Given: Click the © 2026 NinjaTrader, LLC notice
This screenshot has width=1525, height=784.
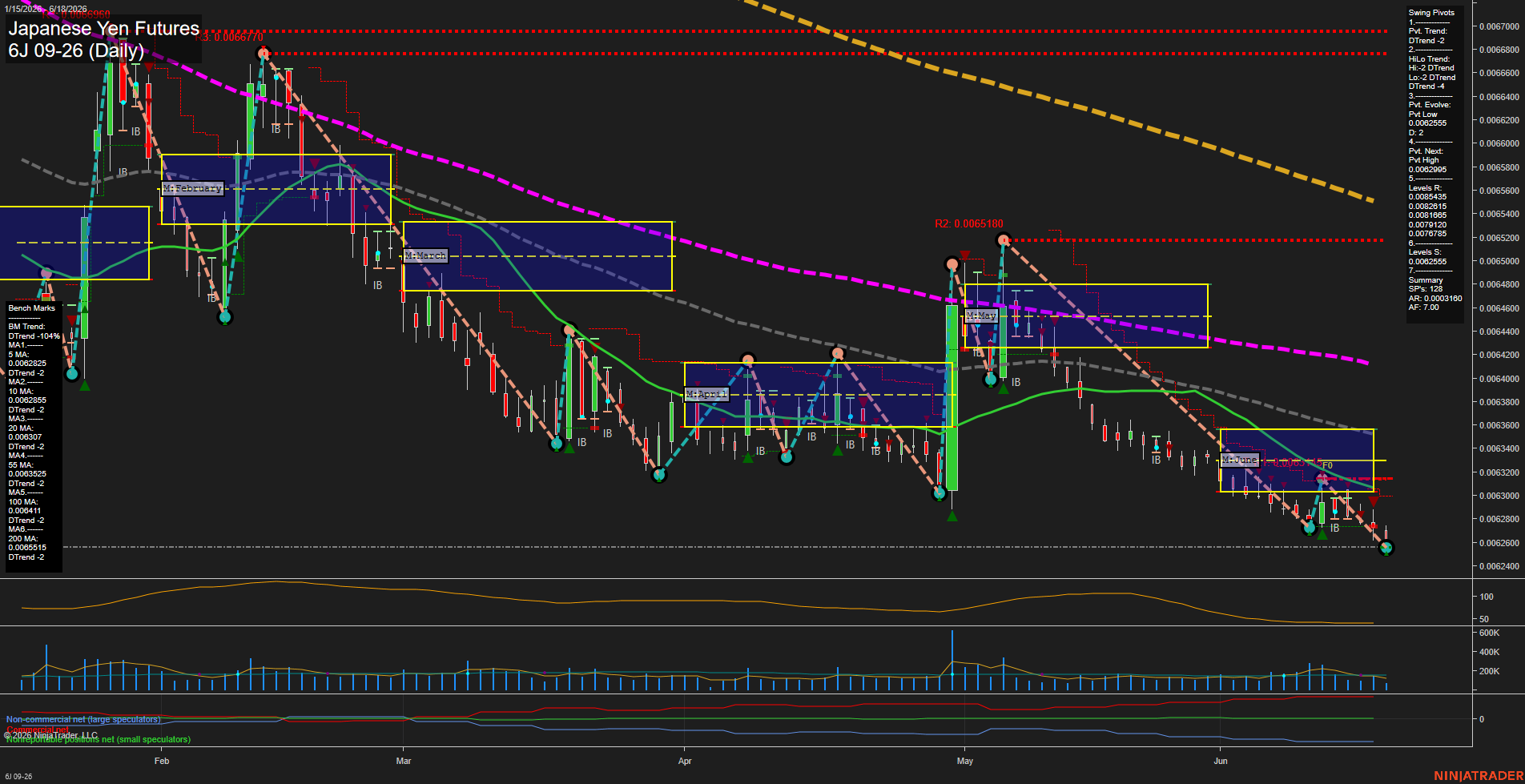Looking at the screenshot, I should point(50,735).
